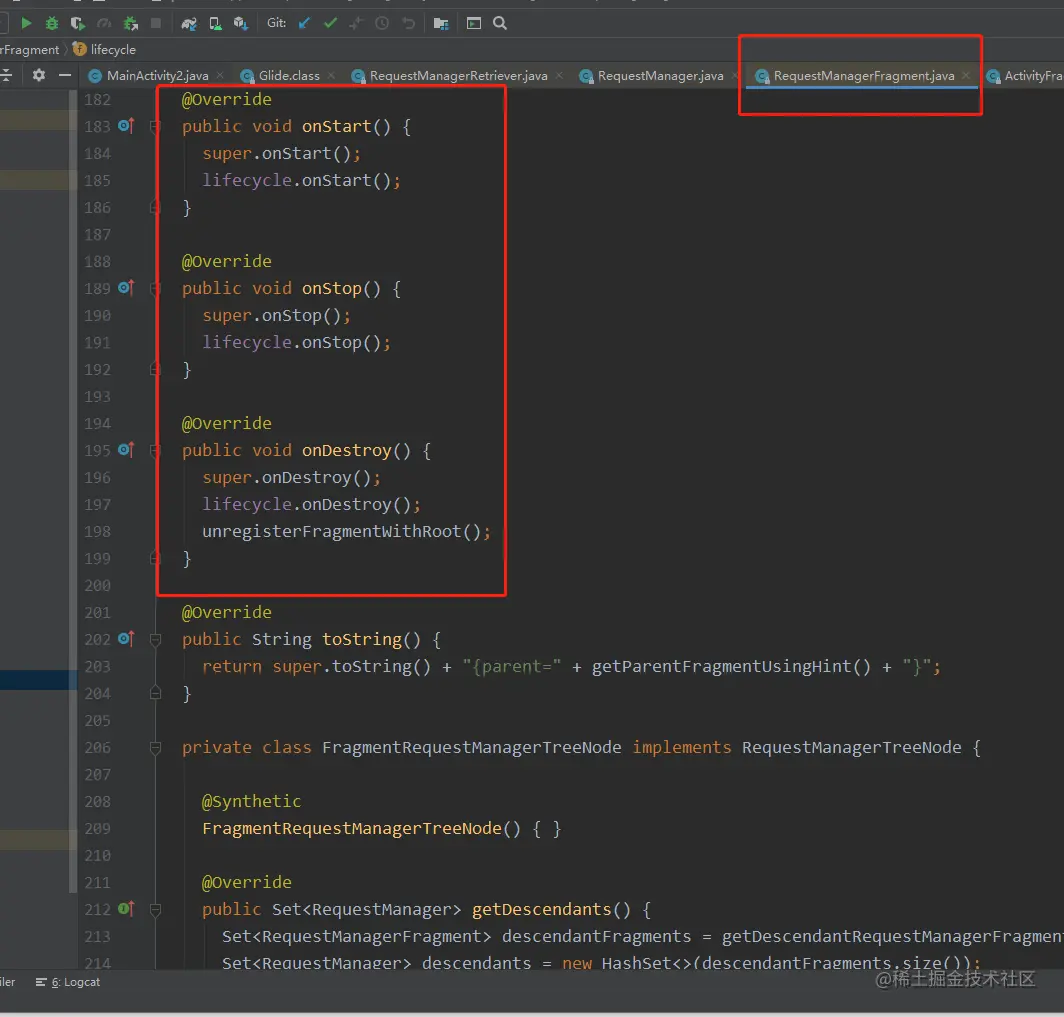Close the RequestManagerRetriever.java tab
Viewport: 1064px width, 1017px height.
pos(560,75)
